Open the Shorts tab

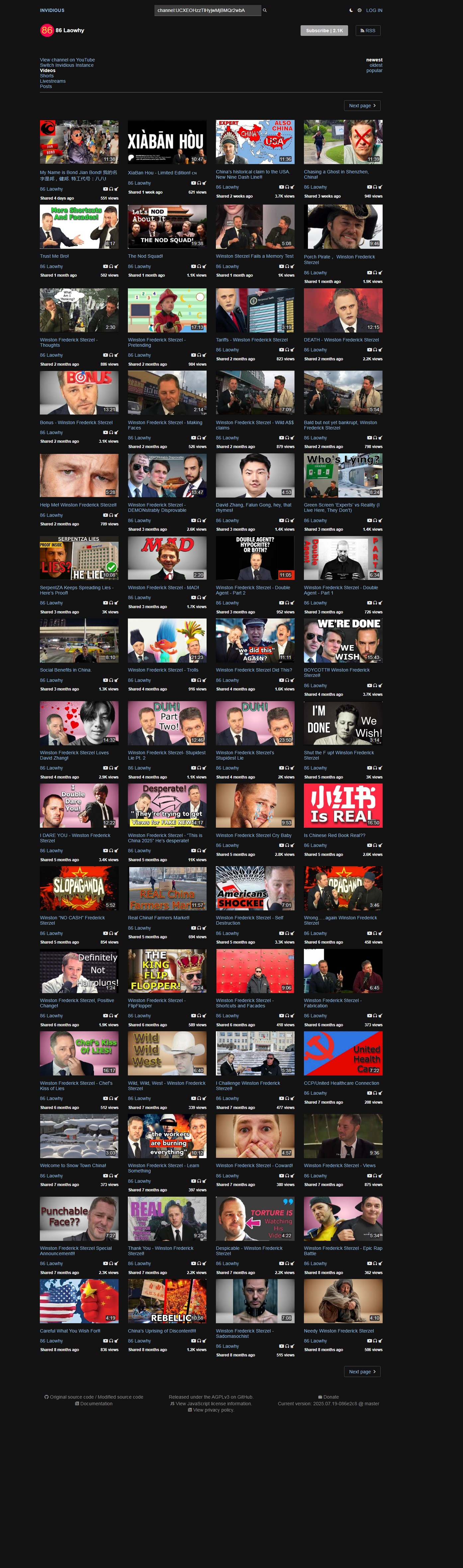pos(47,76)
